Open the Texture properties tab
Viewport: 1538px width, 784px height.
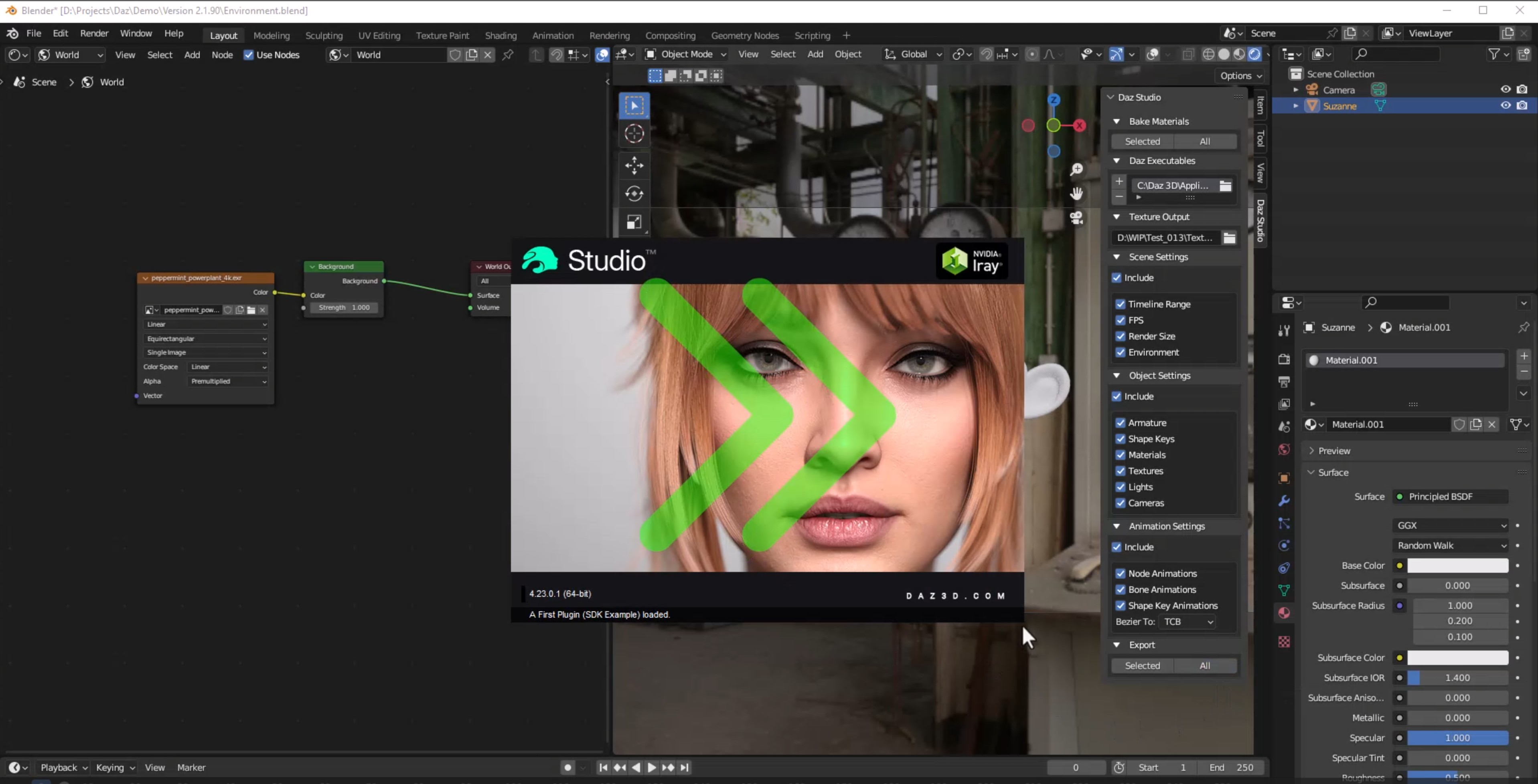coord(1284,641)
